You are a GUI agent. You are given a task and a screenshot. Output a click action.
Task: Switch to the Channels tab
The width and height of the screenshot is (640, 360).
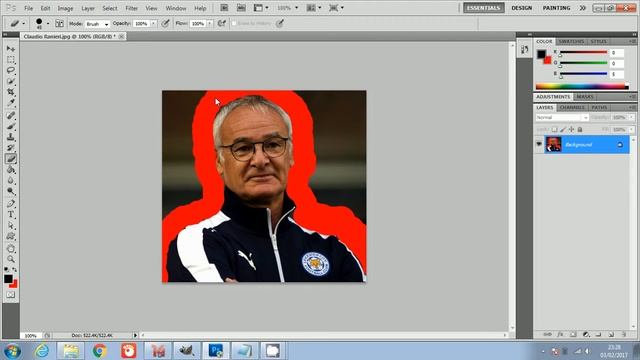point(572,107)
